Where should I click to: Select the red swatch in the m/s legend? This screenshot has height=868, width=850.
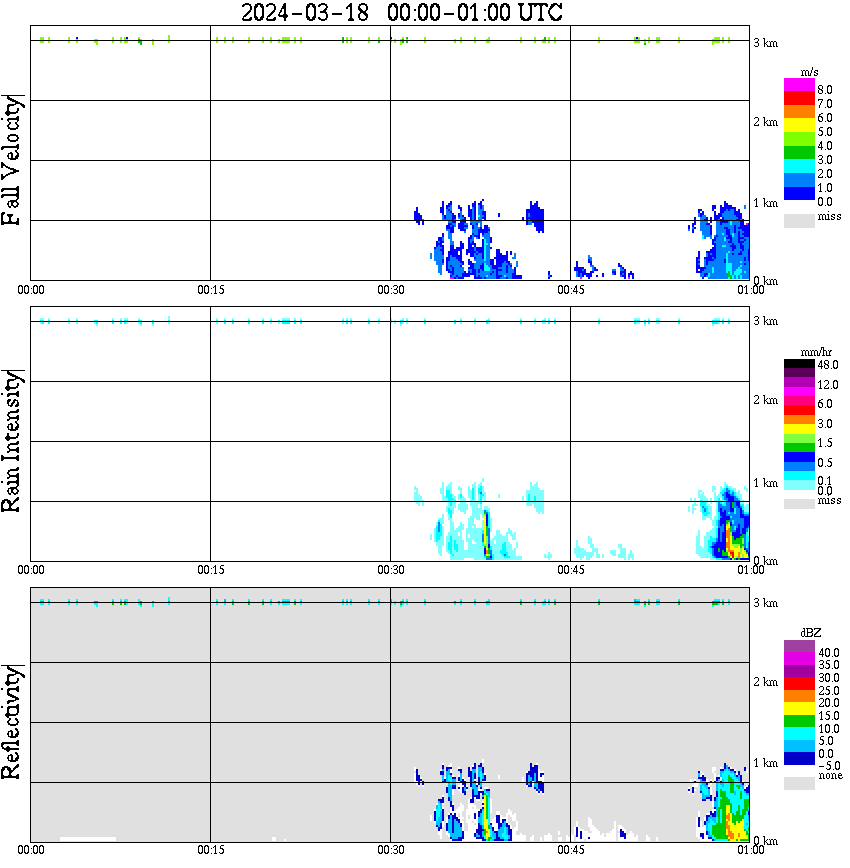[x=800, y=98]
